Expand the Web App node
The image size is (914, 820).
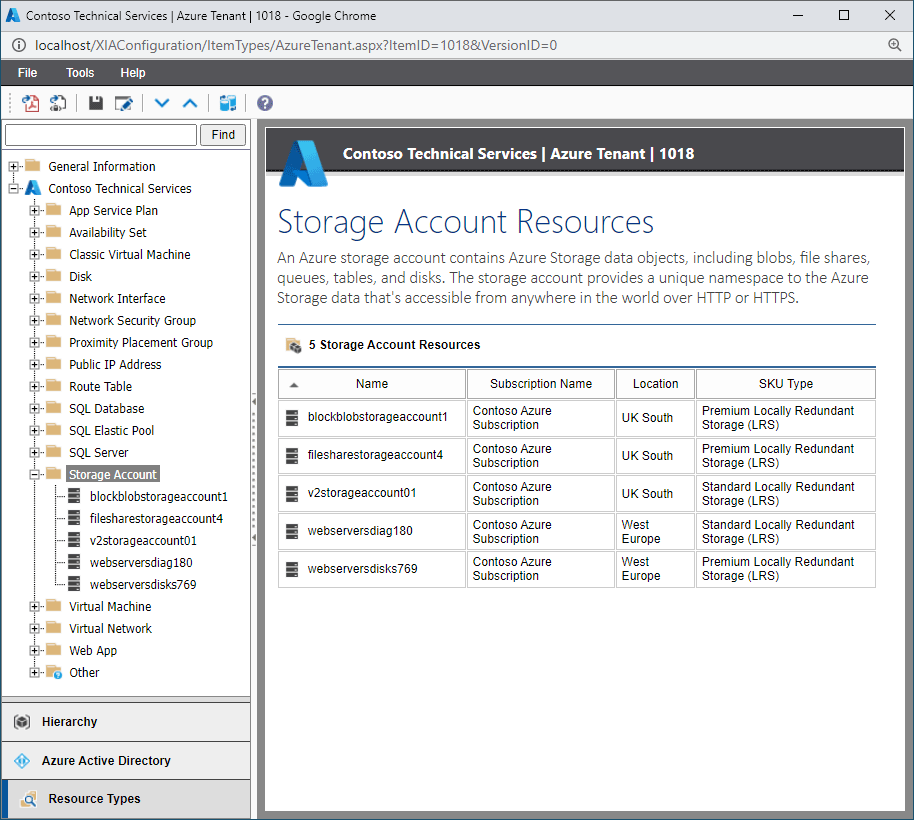tap(34, 650)
